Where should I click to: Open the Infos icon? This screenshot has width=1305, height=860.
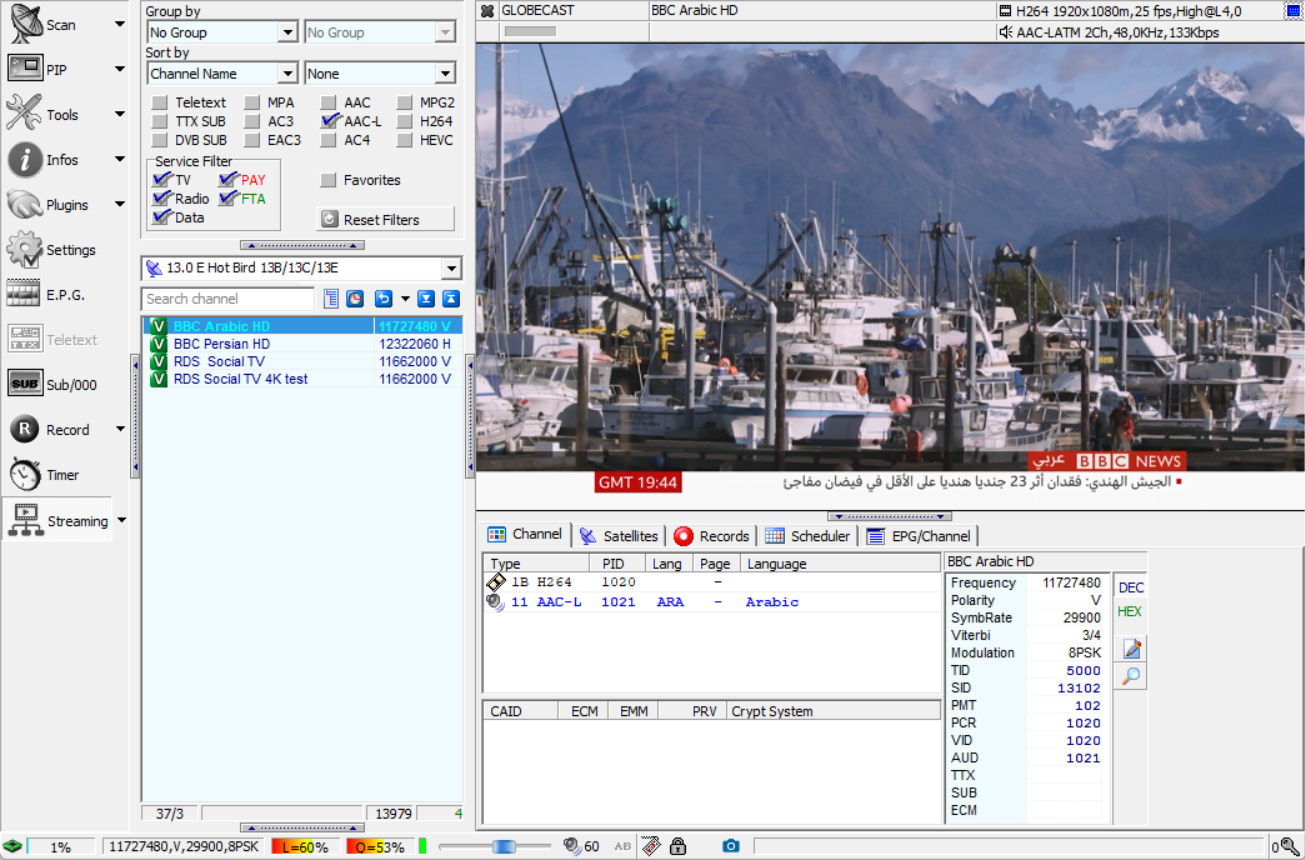[25, 160]
